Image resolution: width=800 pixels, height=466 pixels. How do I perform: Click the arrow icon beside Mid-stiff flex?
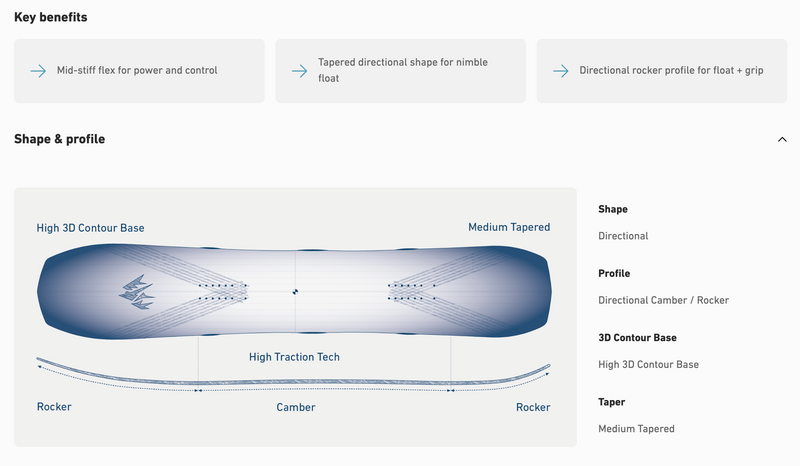38,71
